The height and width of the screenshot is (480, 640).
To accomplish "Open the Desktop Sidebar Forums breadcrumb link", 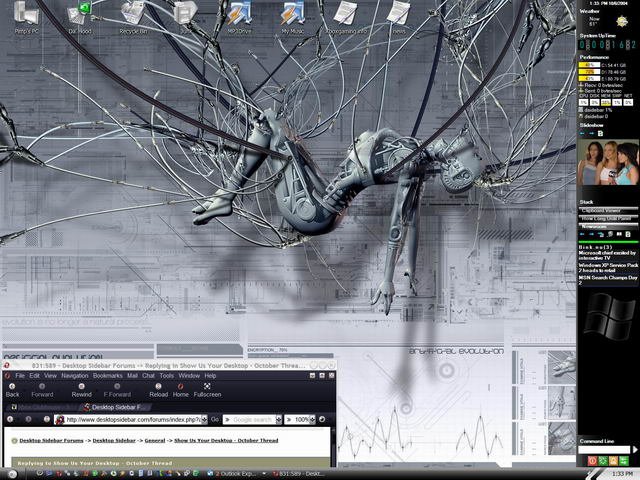I will (x=51, y=440).
